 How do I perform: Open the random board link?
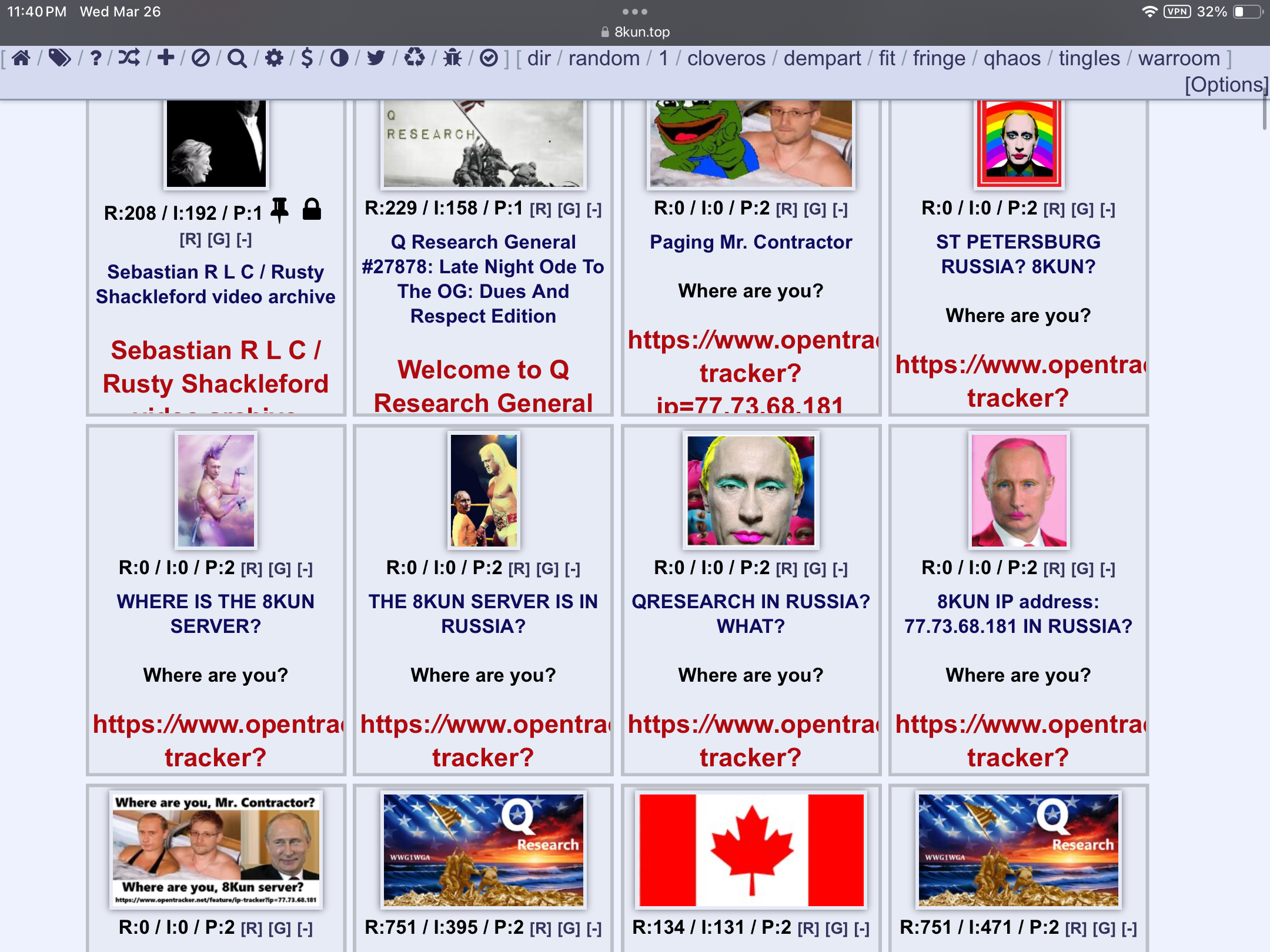pos(604,58)
